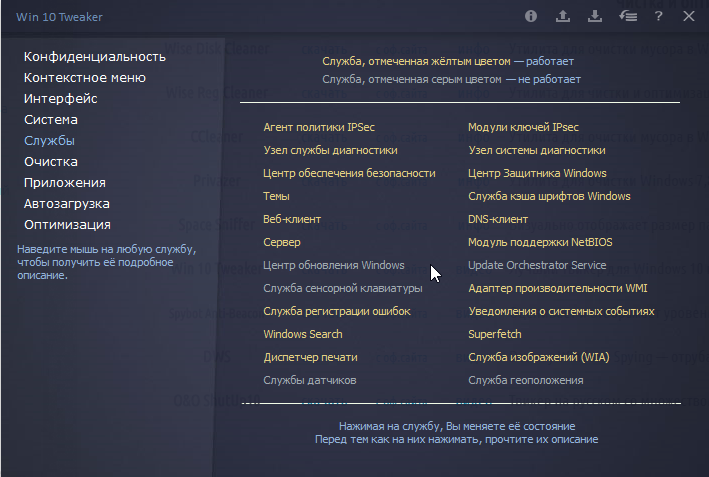Click the hint 'Наведите мышь на любую службу'

107,249
